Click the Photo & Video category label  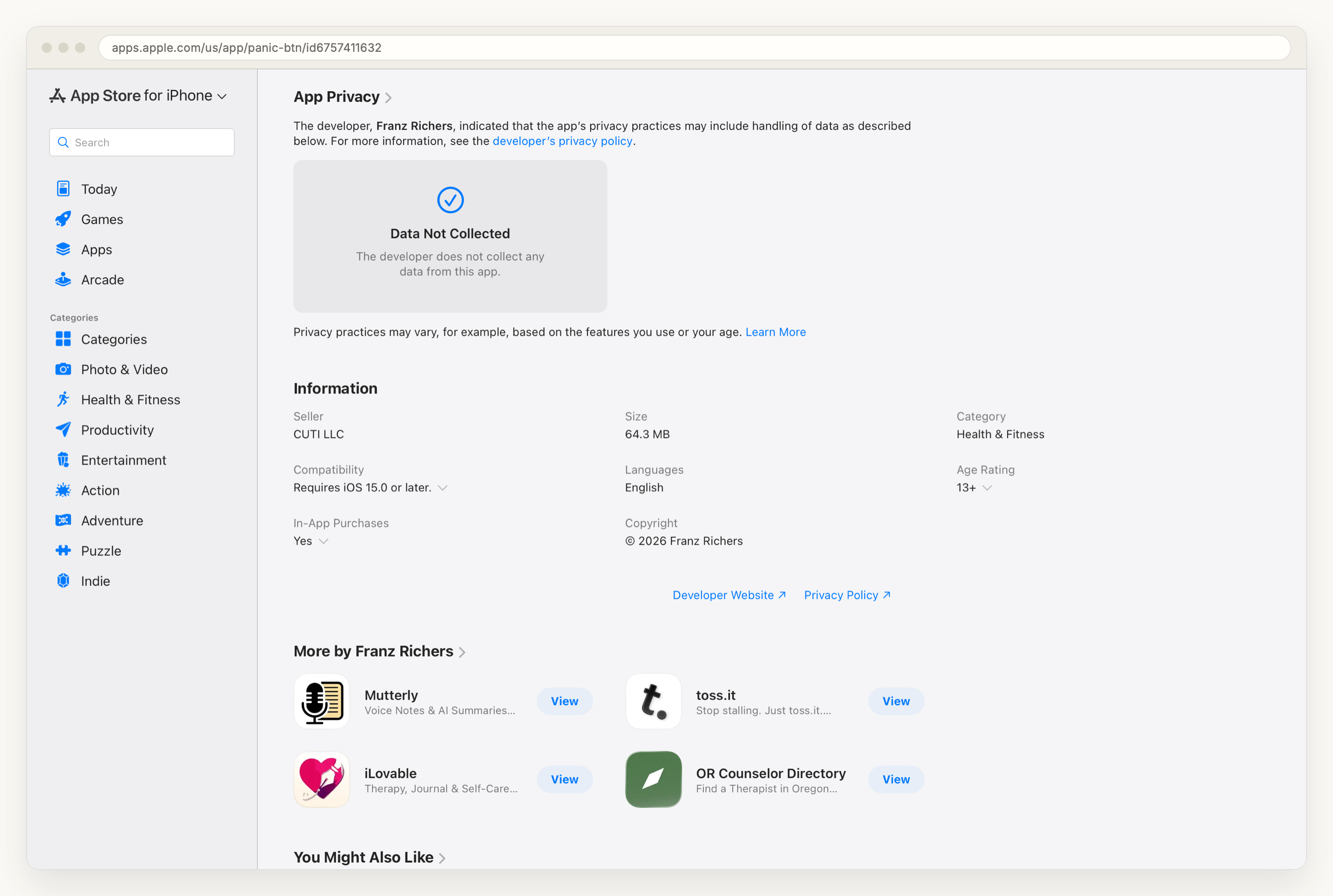pos(125,370)
